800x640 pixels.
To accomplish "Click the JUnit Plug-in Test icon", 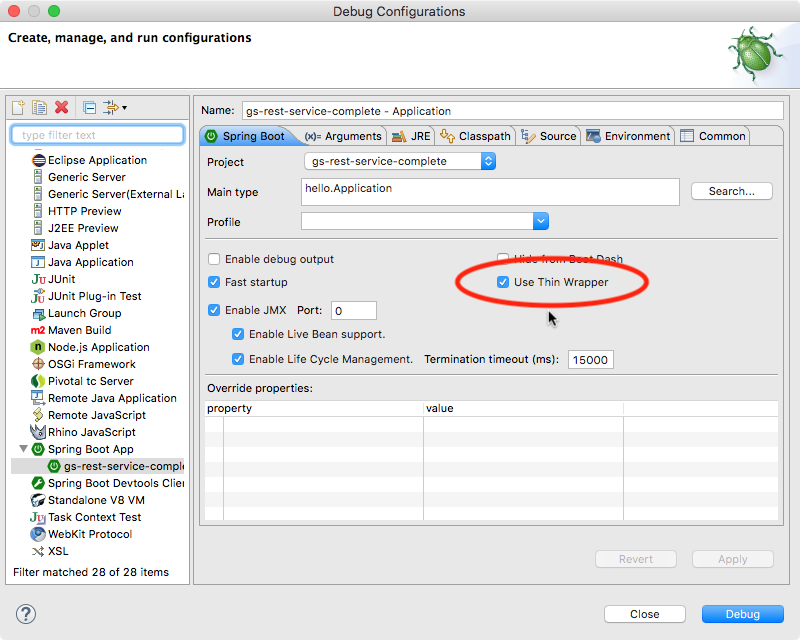I will [38, 296].
